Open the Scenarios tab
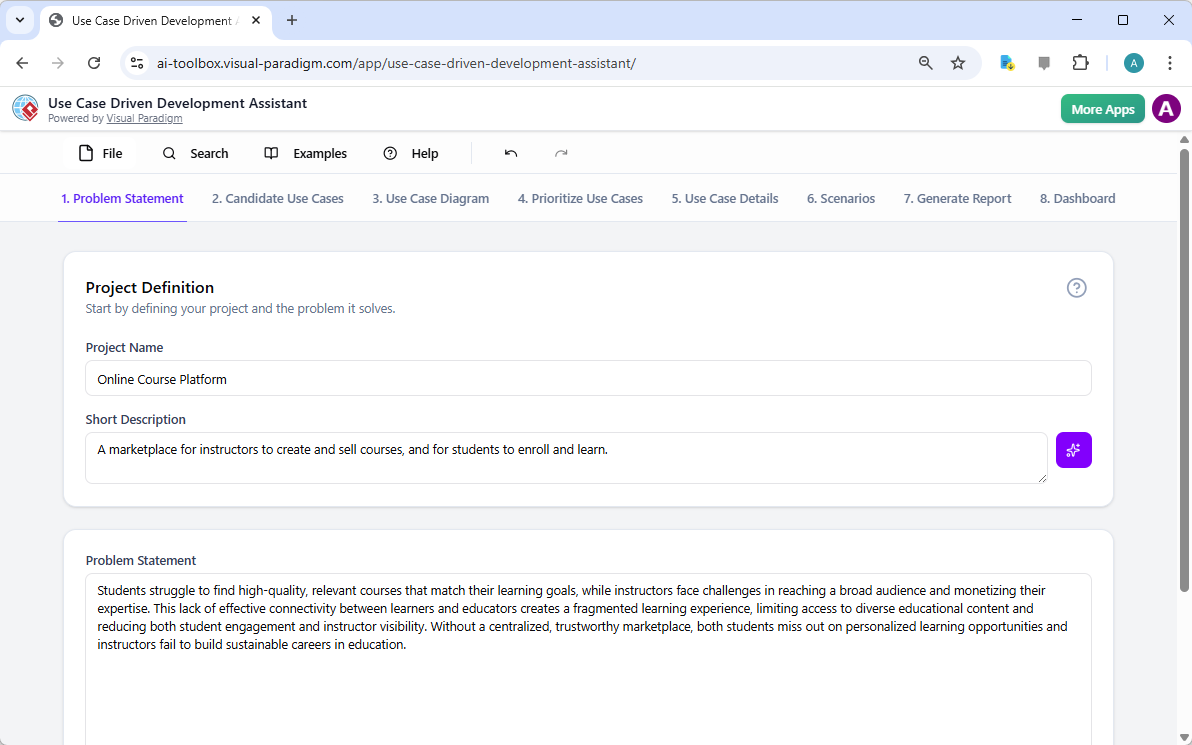This screenshot has height=745, width=1192. pos(840,198)
